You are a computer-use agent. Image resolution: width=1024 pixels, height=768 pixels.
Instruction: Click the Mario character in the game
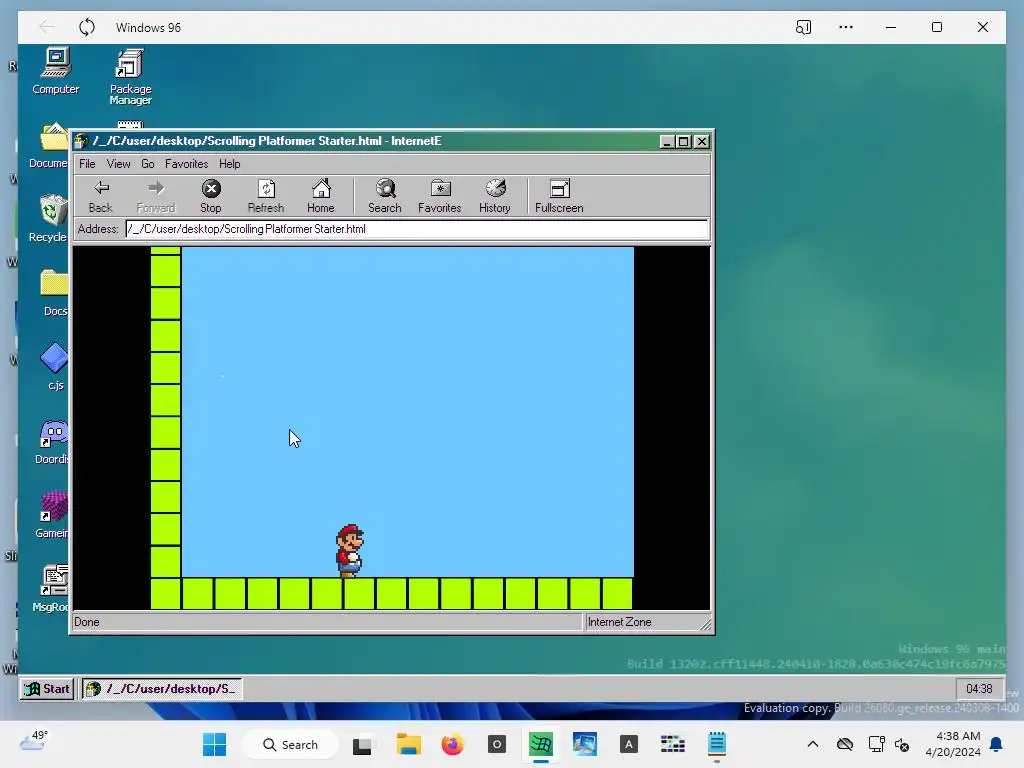pyautogui.click(x=349, y=551)
